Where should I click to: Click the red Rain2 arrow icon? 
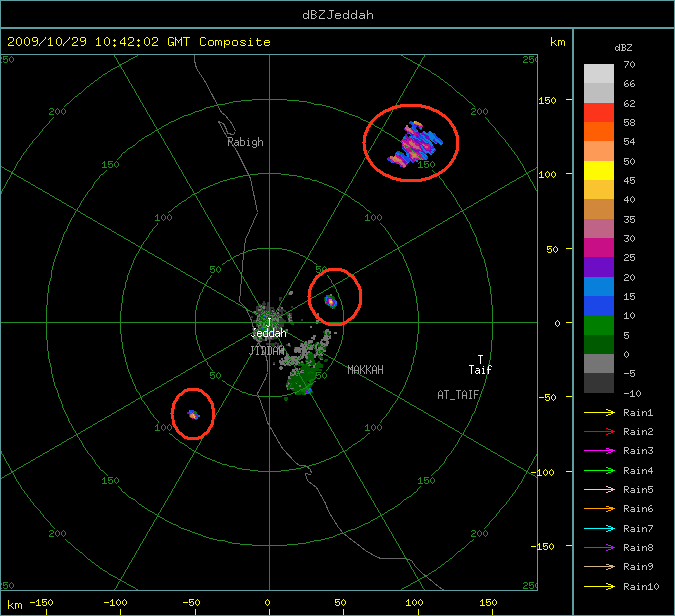599,431
